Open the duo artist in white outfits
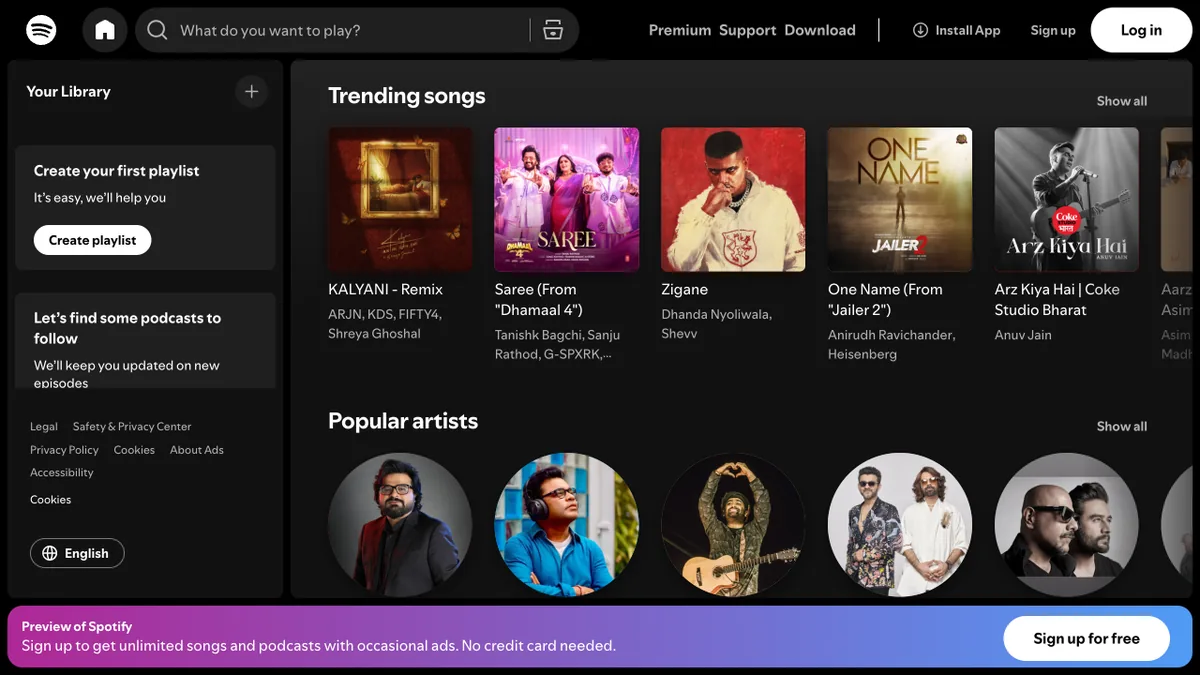 900,525
